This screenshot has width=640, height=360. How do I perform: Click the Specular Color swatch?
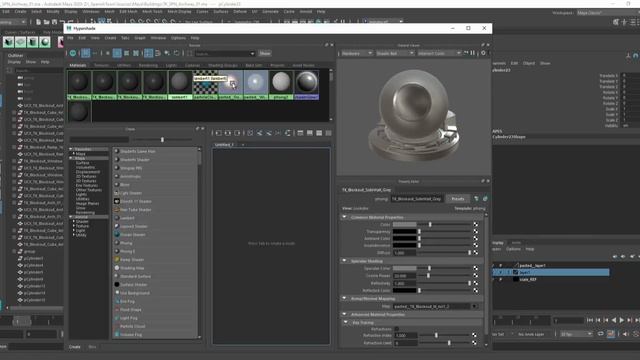[x=404, y=268]
